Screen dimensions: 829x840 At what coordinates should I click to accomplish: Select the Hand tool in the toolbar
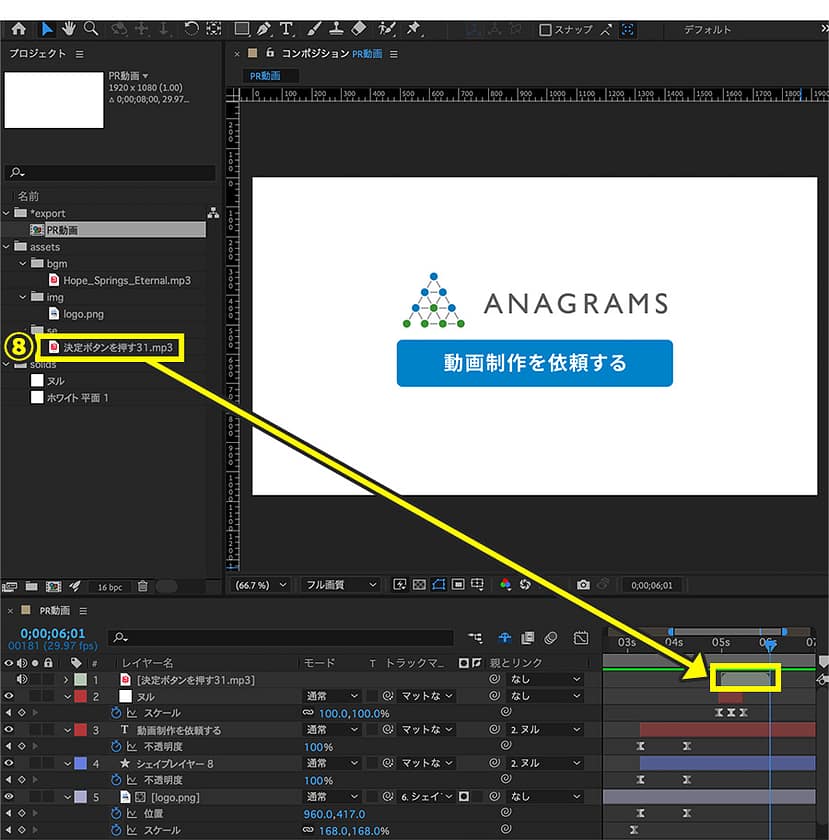click(69, 29)
